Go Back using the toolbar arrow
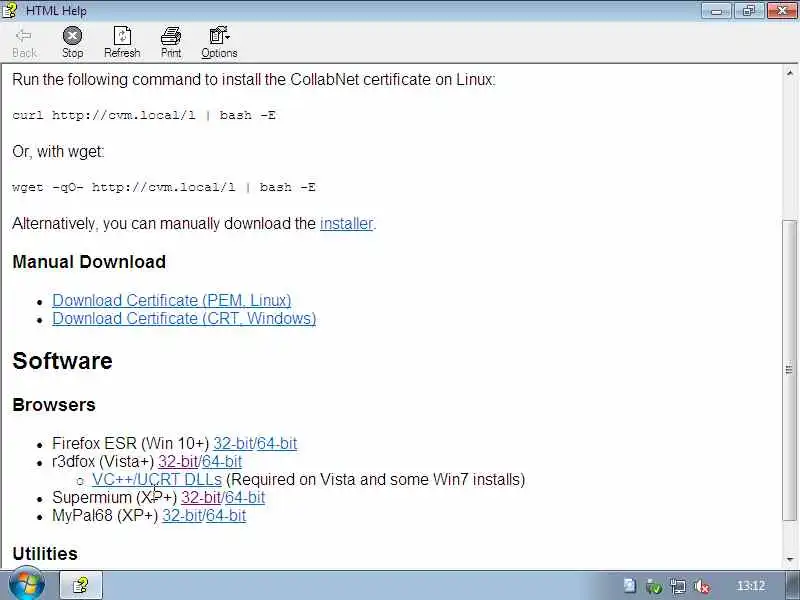The image size is (800, 600). pyautogui.click(x=24, y=42)
